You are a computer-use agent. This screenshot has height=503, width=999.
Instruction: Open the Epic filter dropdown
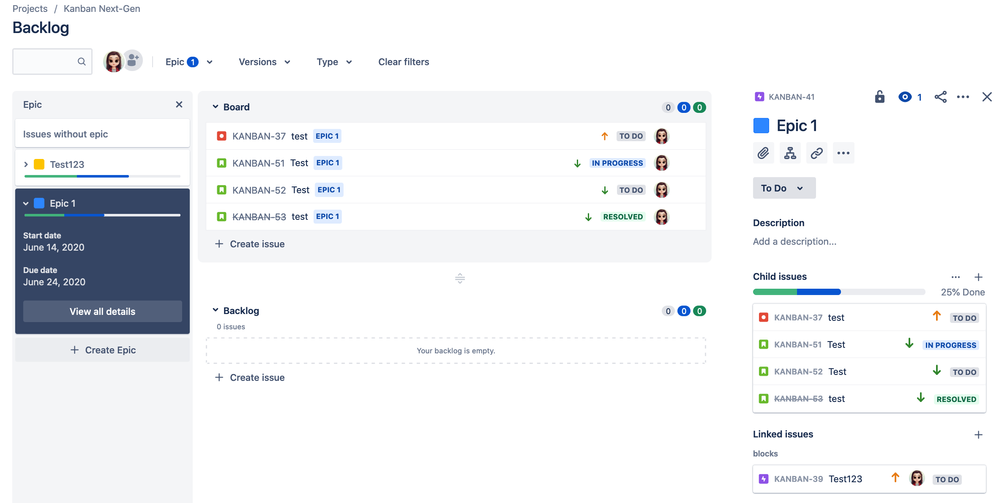tap(189, 62)
